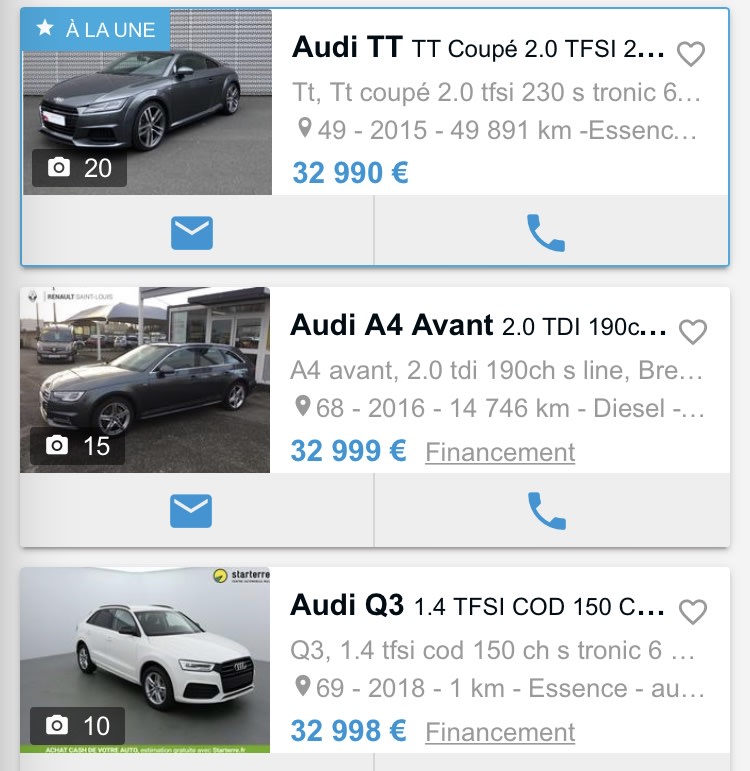Open Audi TT photo gallery counter
Screen dimensions: 750x771
click(80, 168)
